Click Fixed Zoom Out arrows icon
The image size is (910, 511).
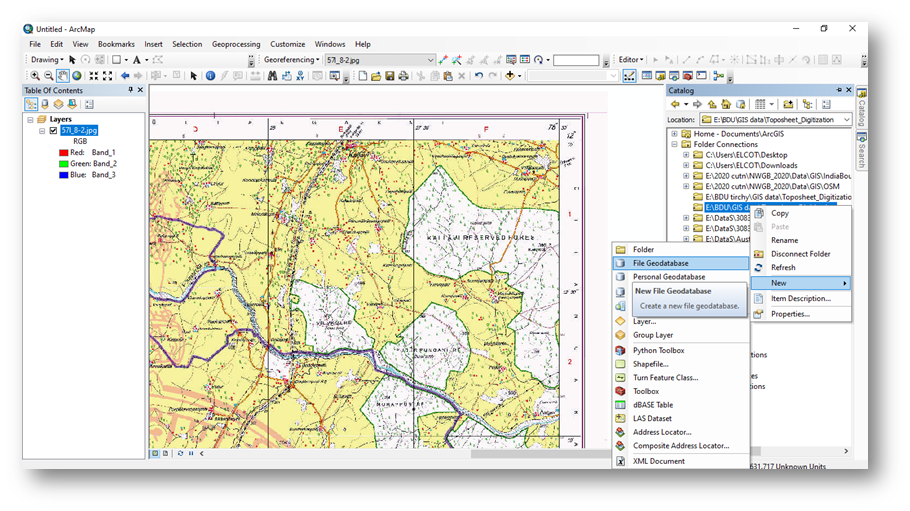[x=107, y=75]
